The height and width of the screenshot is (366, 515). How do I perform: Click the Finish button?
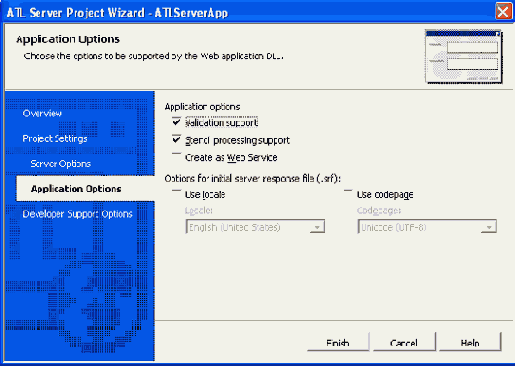[x=338, y=342]
